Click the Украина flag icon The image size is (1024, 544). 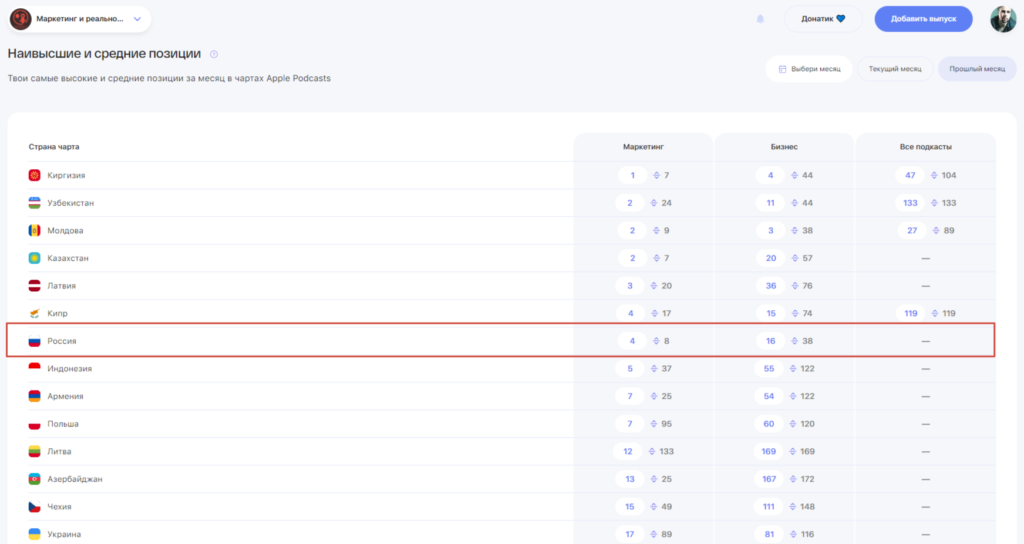coord(35,534)
